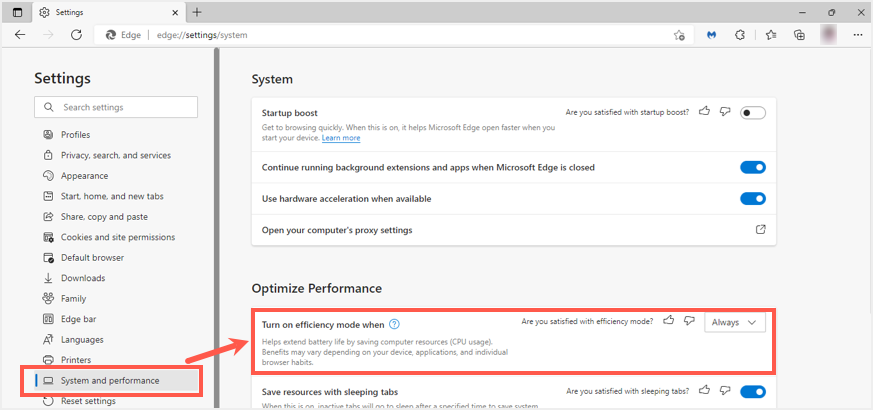Give thumbs down for sleeping tabs
This screenshot has height=410, width=873.
tap(724, 390)
